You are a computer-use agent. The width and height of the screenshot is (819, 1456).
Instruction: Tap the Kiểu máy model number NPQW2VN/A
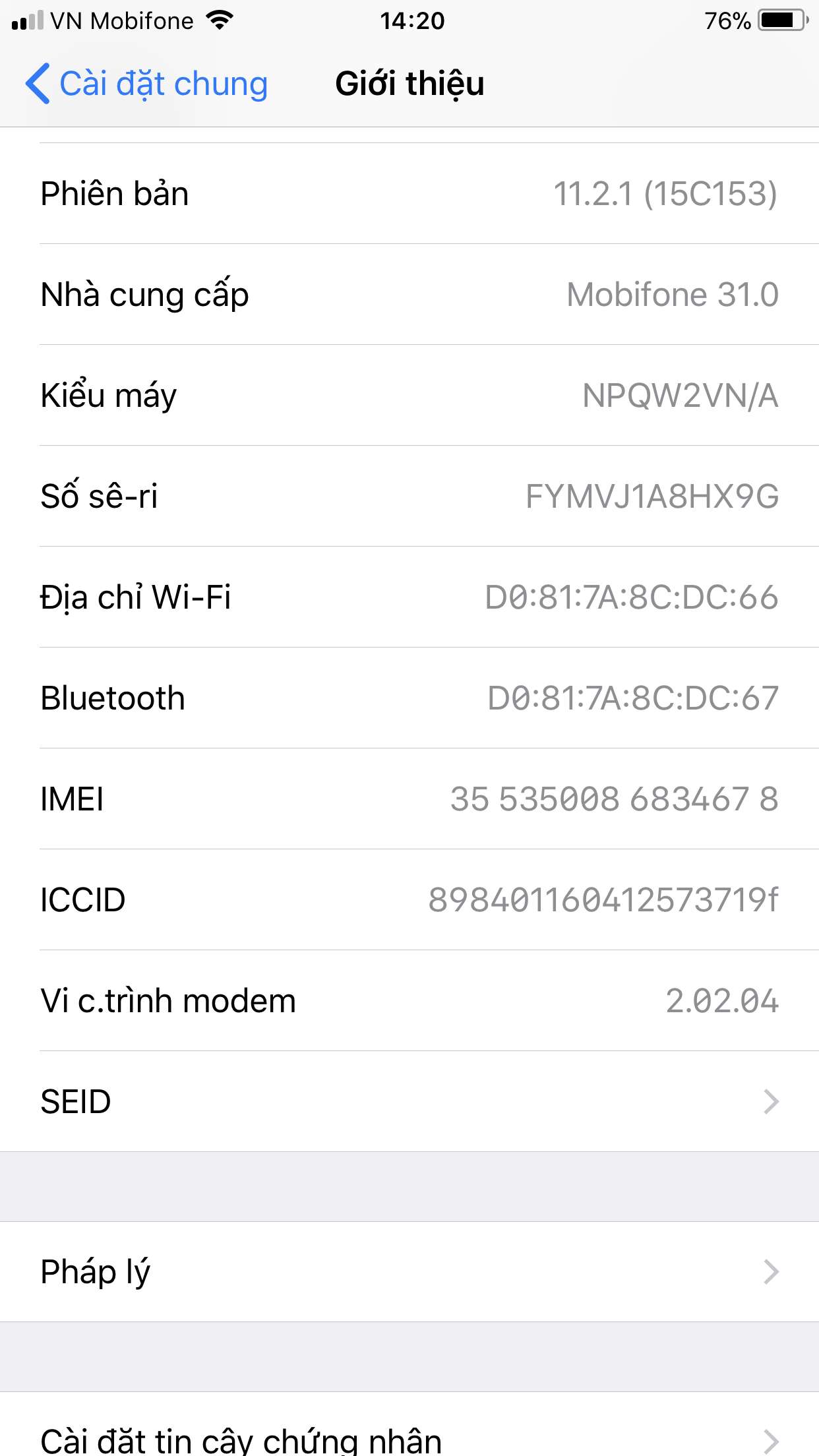click(x=680, y=396)
